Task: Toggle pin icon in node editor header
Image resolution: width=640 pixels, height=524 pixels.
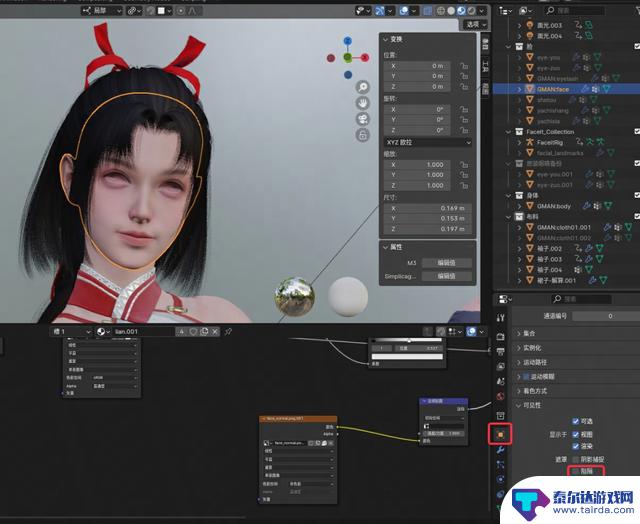Action: click(228, 331)
